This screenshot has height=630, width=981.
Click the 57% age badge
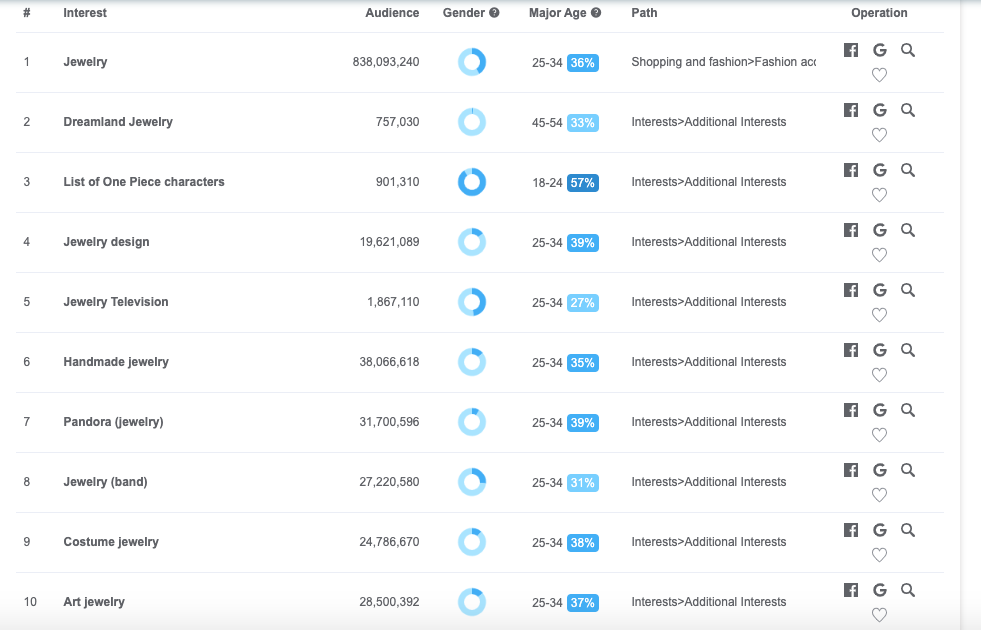pyautogui.click(x=582, y=183)
